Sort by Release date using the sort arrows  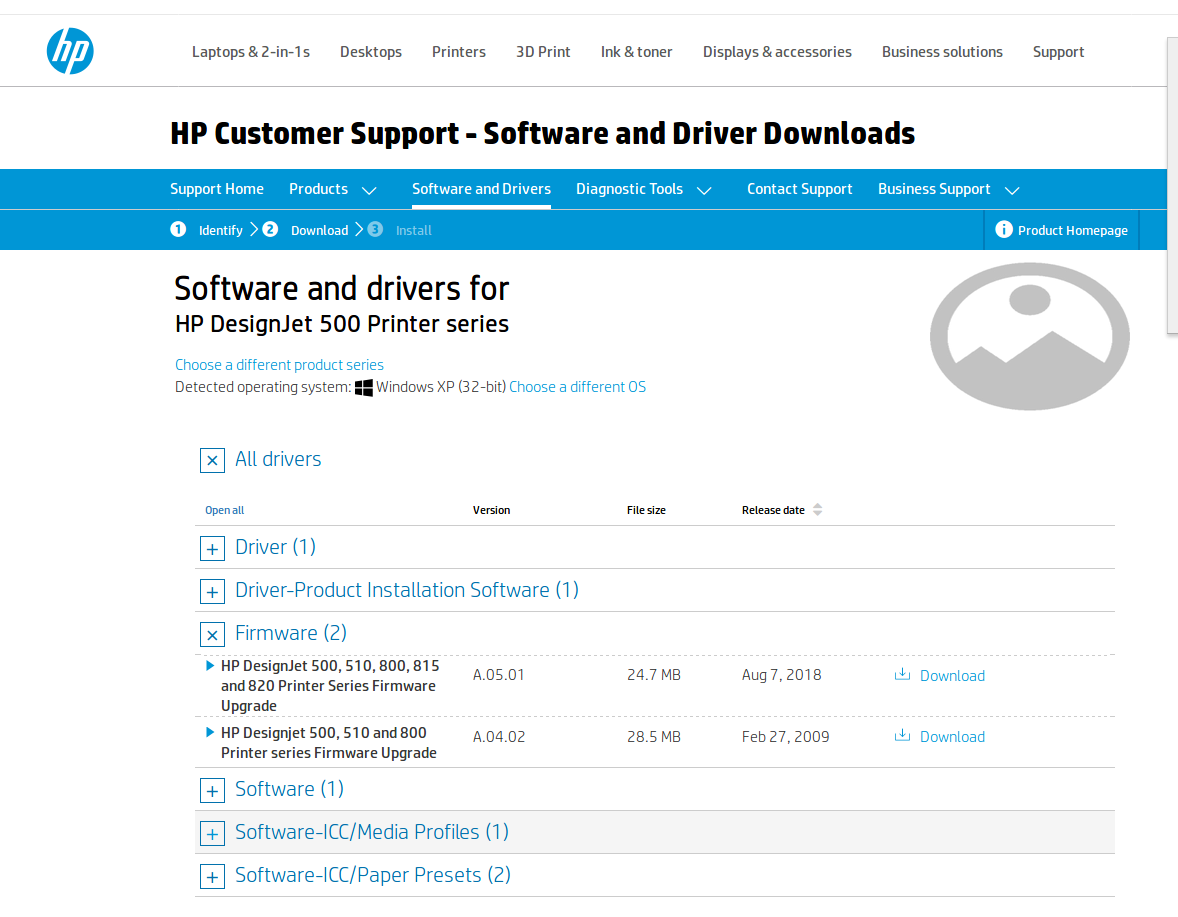(x=817, y=509)
